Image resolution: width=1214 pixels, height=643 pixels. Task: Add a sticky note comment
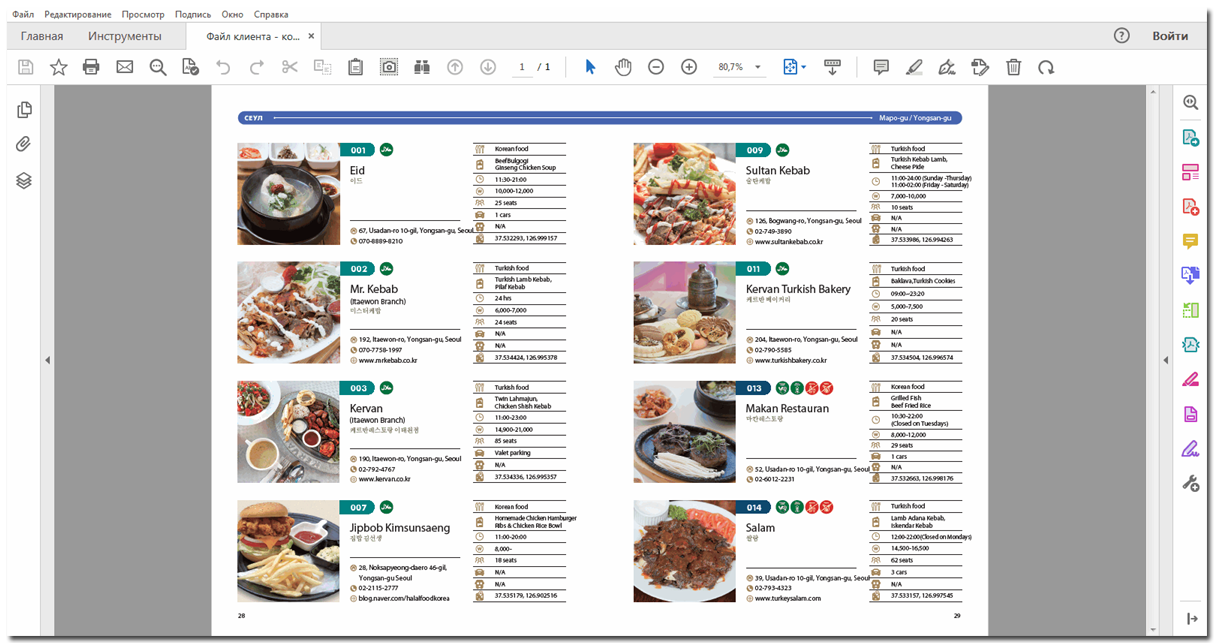coord(881,67)
